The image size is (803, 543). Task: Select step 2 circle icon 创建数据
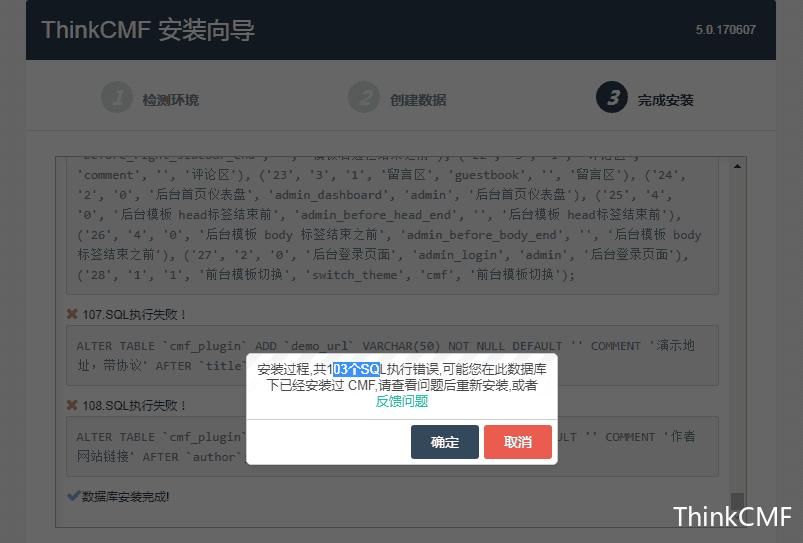pyautogui.click(x=364, y=97)
